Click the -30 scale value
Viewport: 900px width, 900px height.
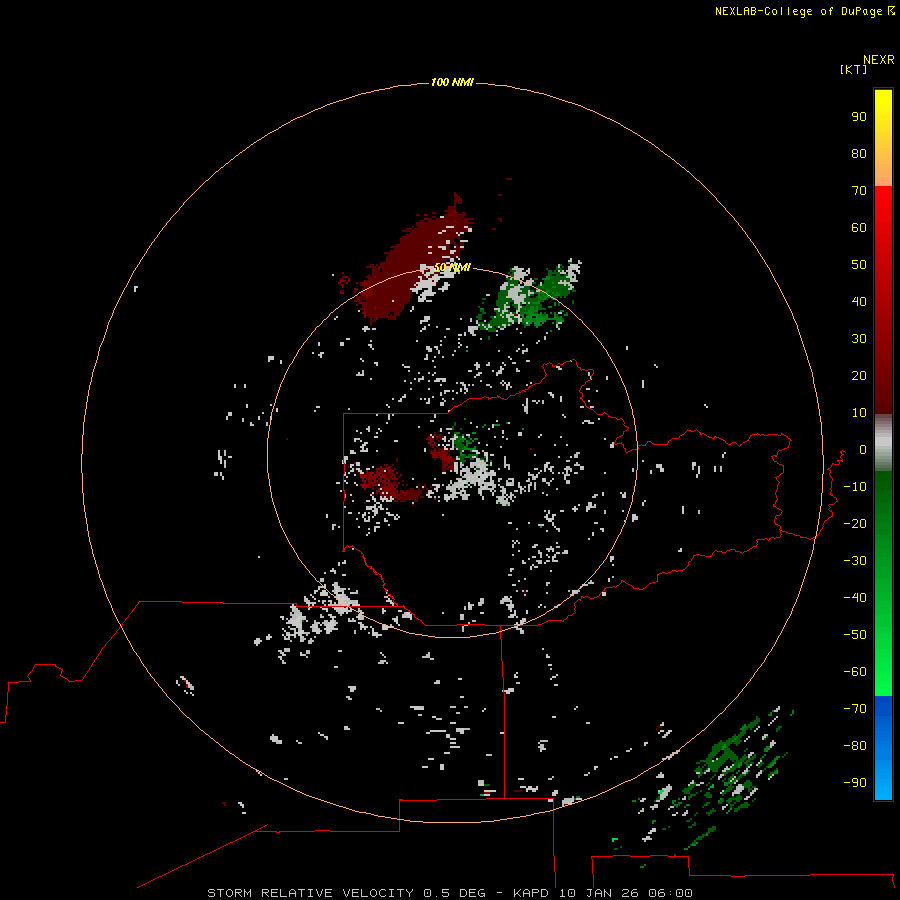855,561
